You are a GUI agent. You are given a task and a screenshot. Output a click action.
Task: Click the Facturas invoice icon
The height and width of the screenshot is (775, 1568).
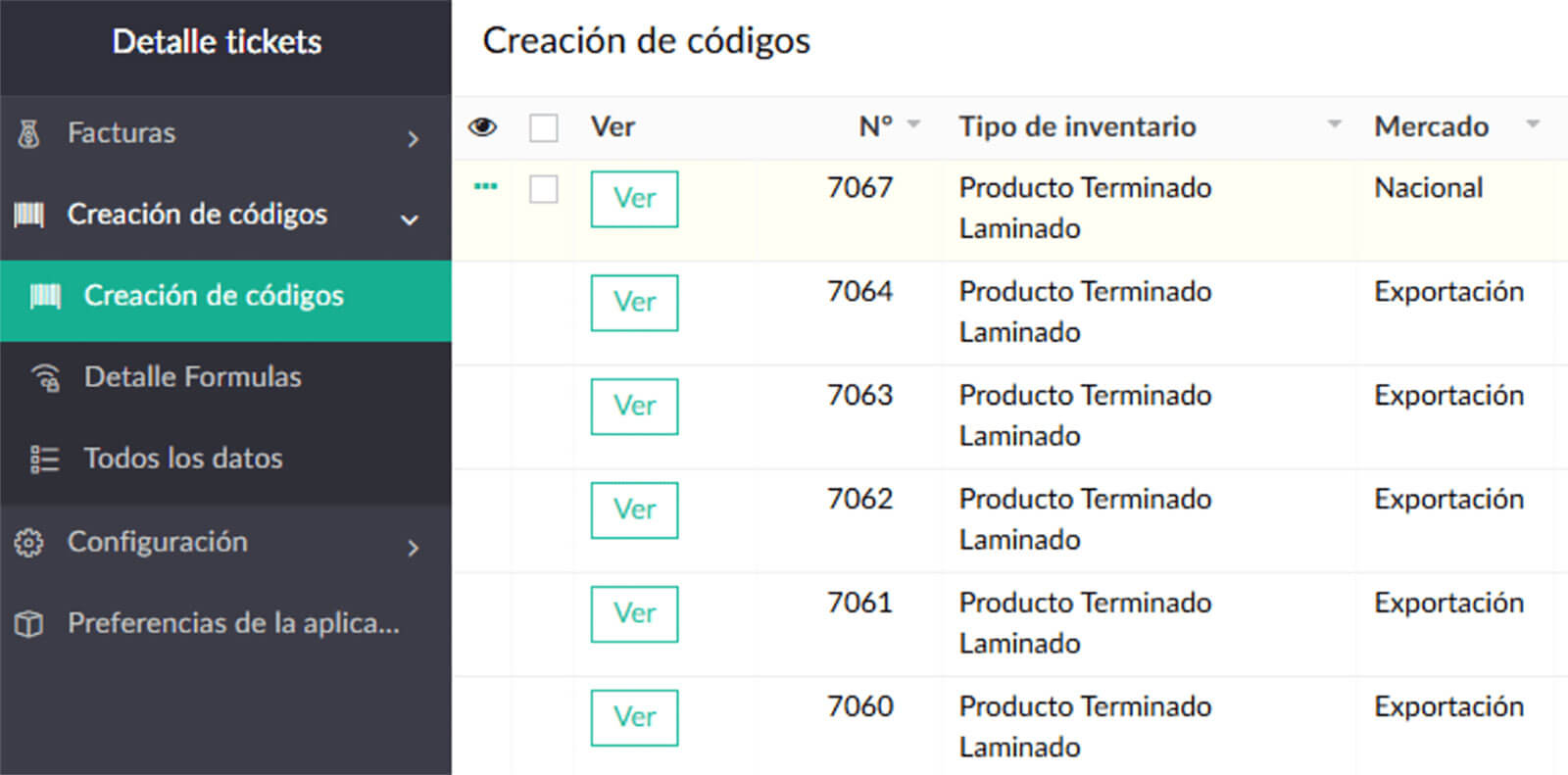point(29,134)
